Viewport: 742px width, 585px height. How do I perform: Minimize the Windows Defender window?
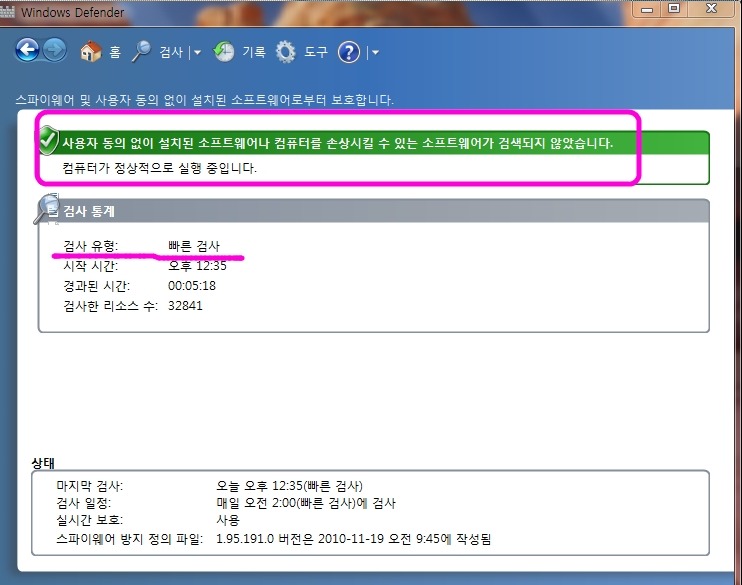pos(646,8)
